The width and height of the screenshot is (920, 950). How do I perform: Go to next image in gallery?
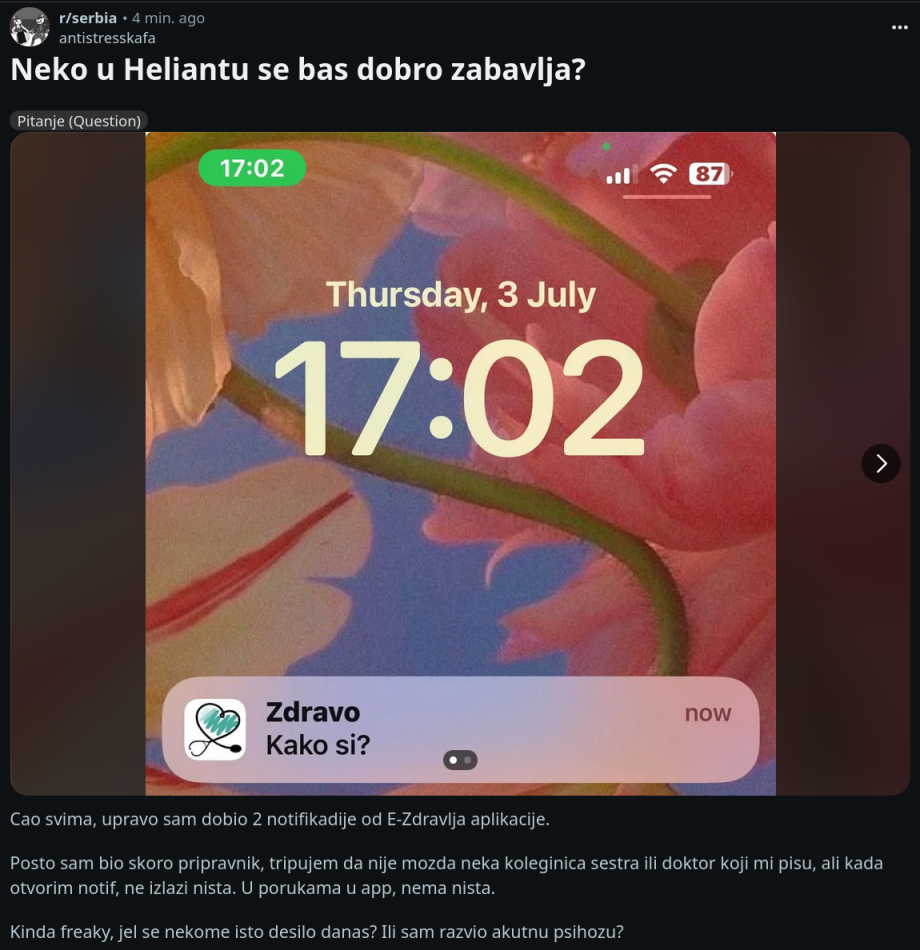(881, 463)
